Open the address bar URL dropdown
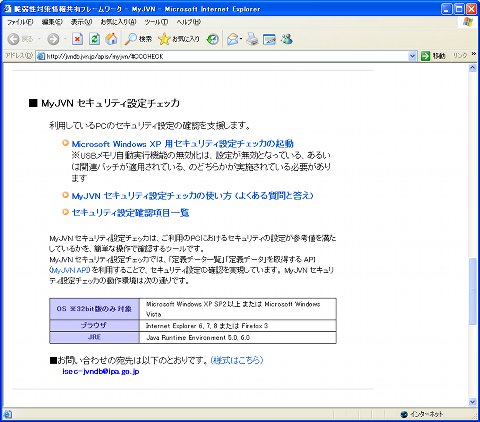480x422 pixels. [412, 56]
